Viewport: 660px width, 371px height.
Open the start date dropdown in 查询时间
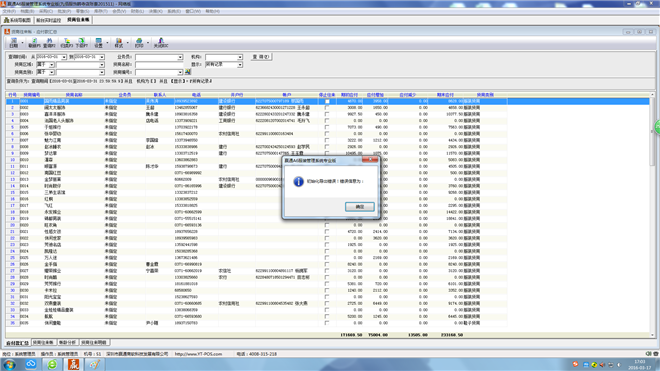click(x=64, y=57)
